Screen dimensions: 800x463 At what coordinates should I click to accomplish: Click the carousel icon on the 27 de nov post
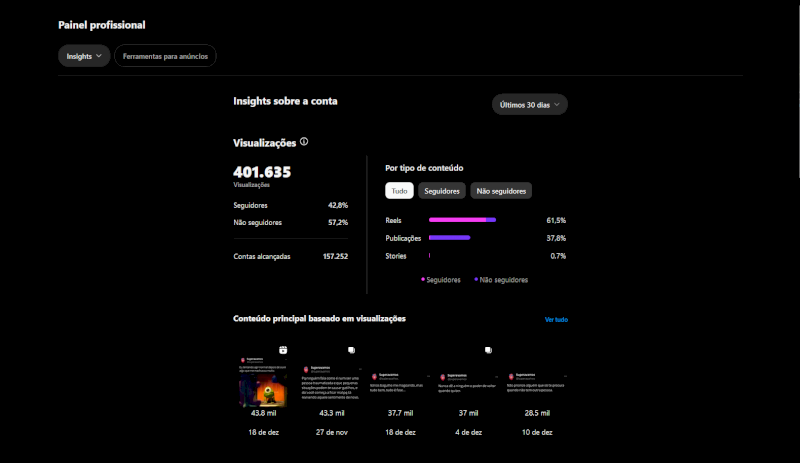(x=351, y=351)
